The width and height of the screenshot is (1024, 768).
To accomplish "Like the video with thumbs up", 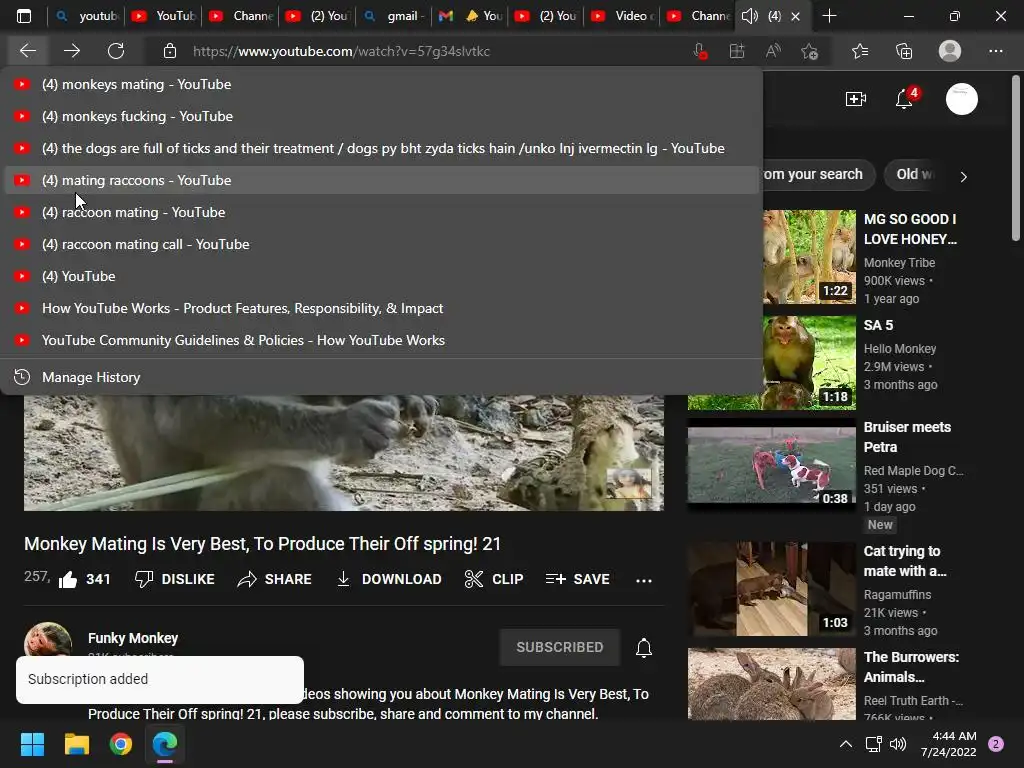I will pyautogui.click(x=84, y=579).
